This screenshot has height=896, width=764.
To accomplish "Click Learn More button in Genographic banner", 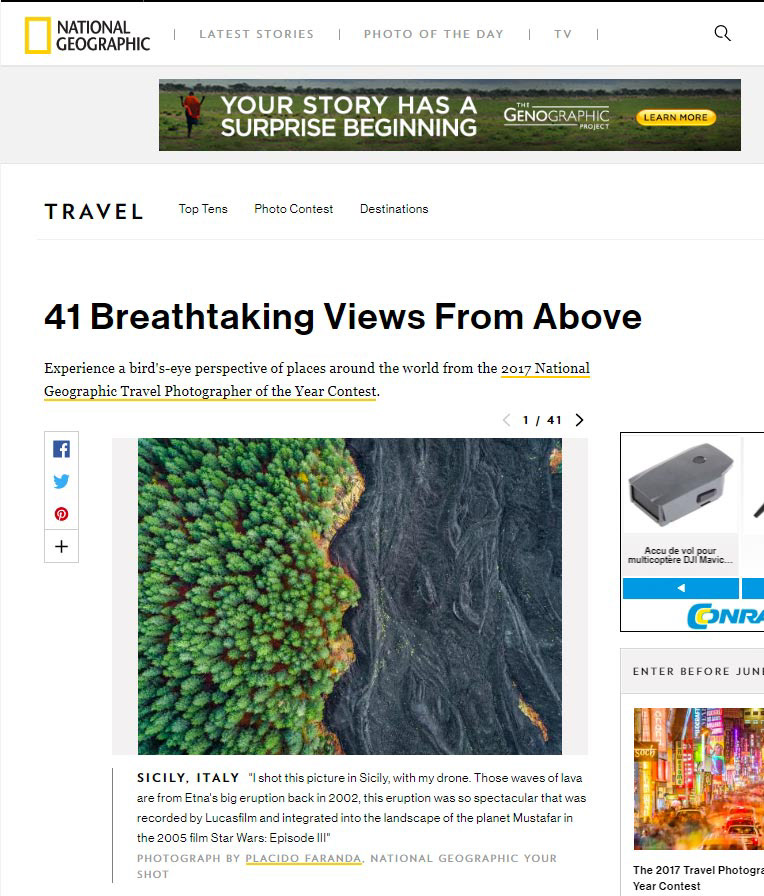I will 676,117.
